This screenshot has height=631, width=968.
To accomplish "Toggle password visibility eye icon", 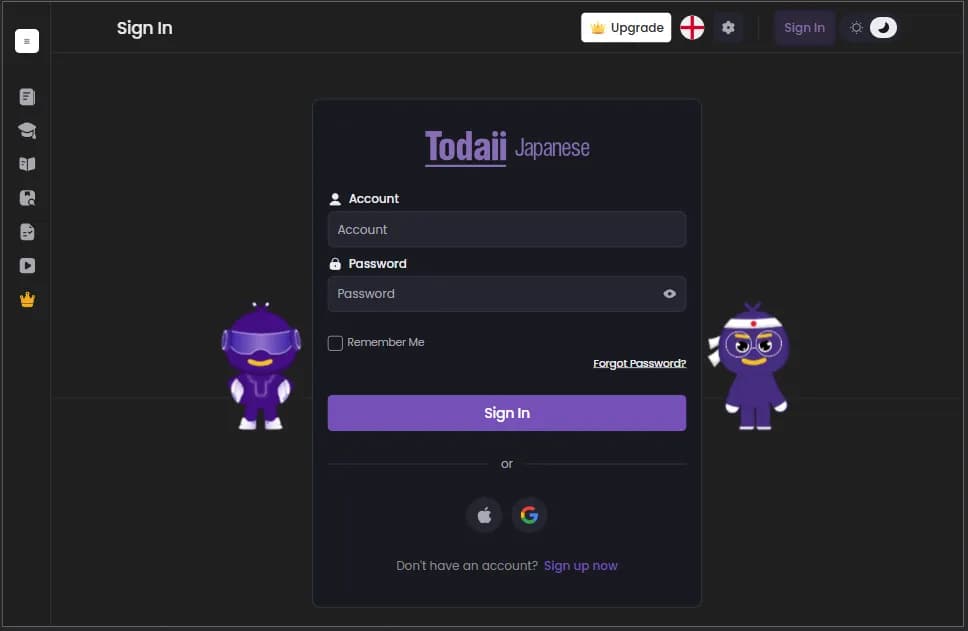I will click(669, 294).
